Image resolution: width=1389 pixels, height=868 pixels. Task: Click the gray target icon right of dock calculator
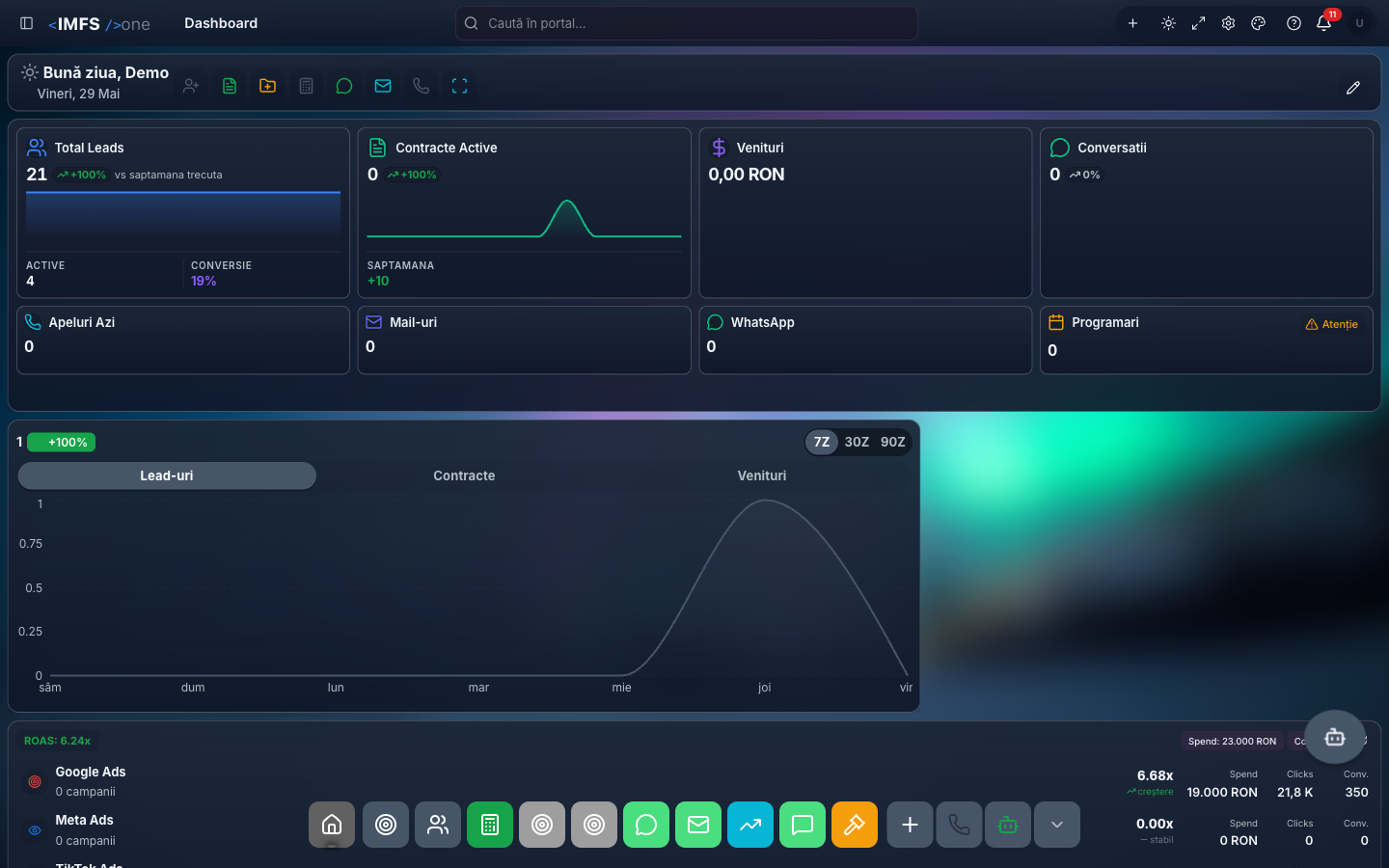point(542,825)
